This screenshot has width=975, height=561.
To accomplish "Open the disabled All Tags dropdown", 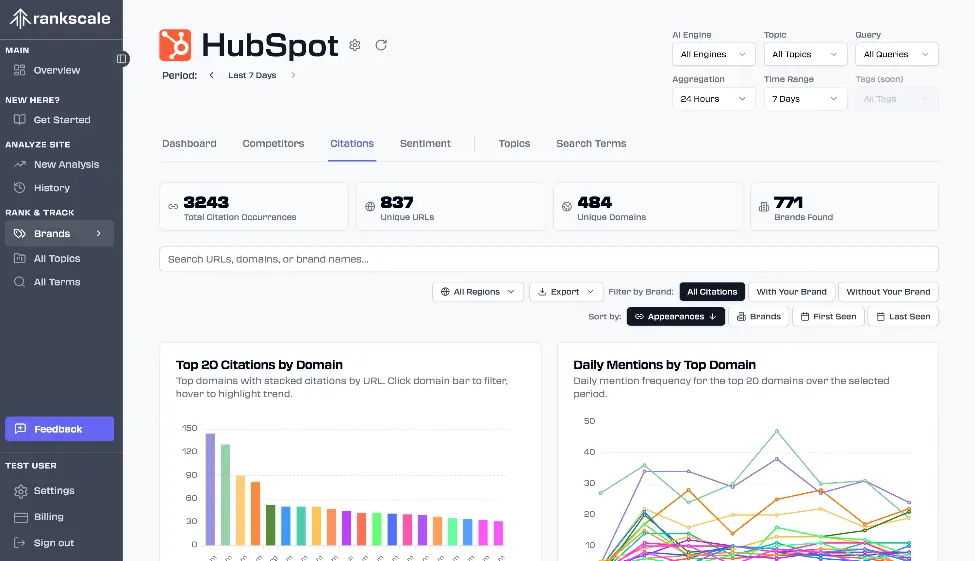I will pyautogui.click(x=896, y=99).
